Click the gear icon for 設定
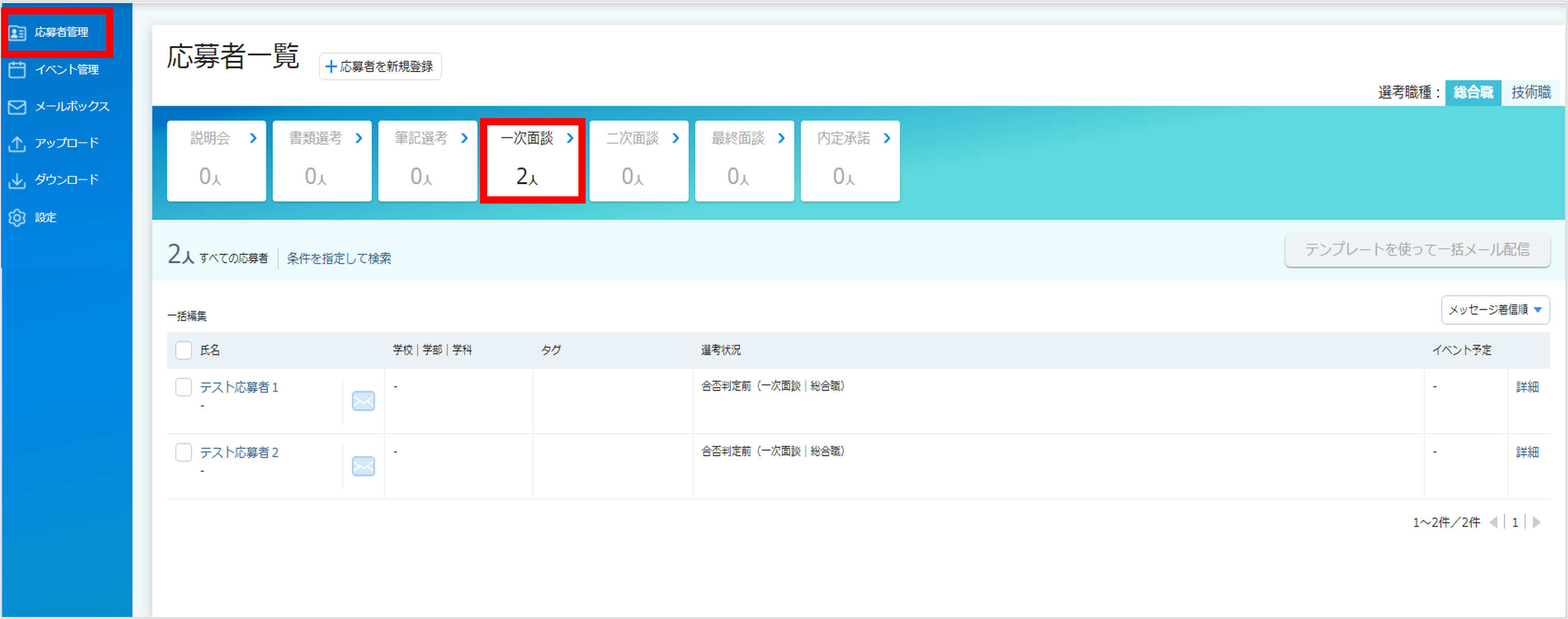This screenshot has height=619, width=1568. pos(17,218)
